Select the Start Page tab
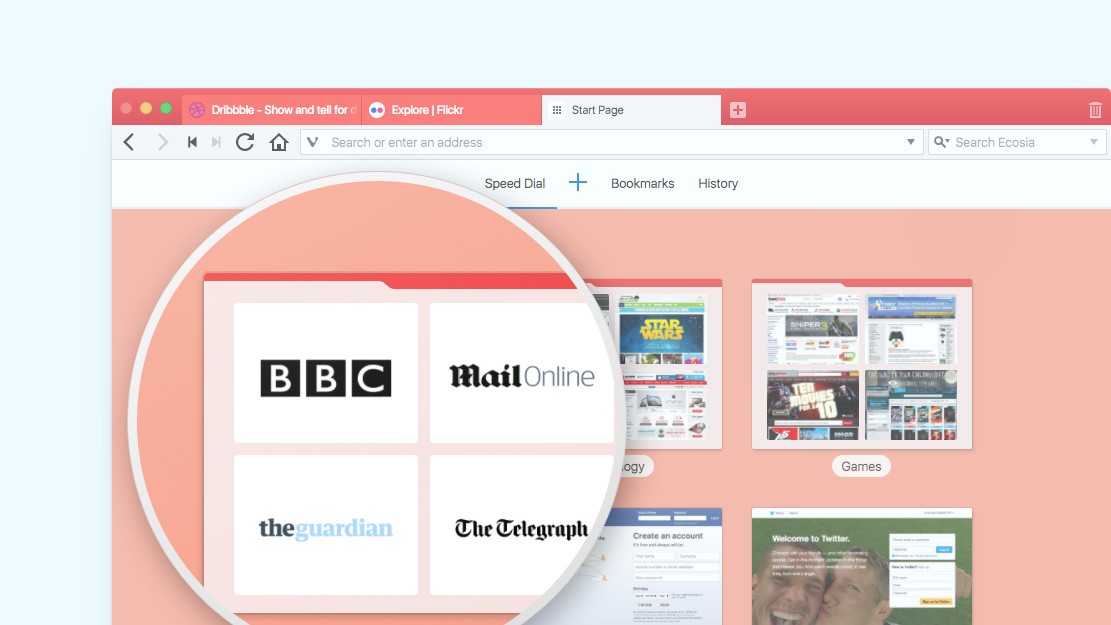The height and width of the screenshot is (625, 1111). [x=632, y=110]
